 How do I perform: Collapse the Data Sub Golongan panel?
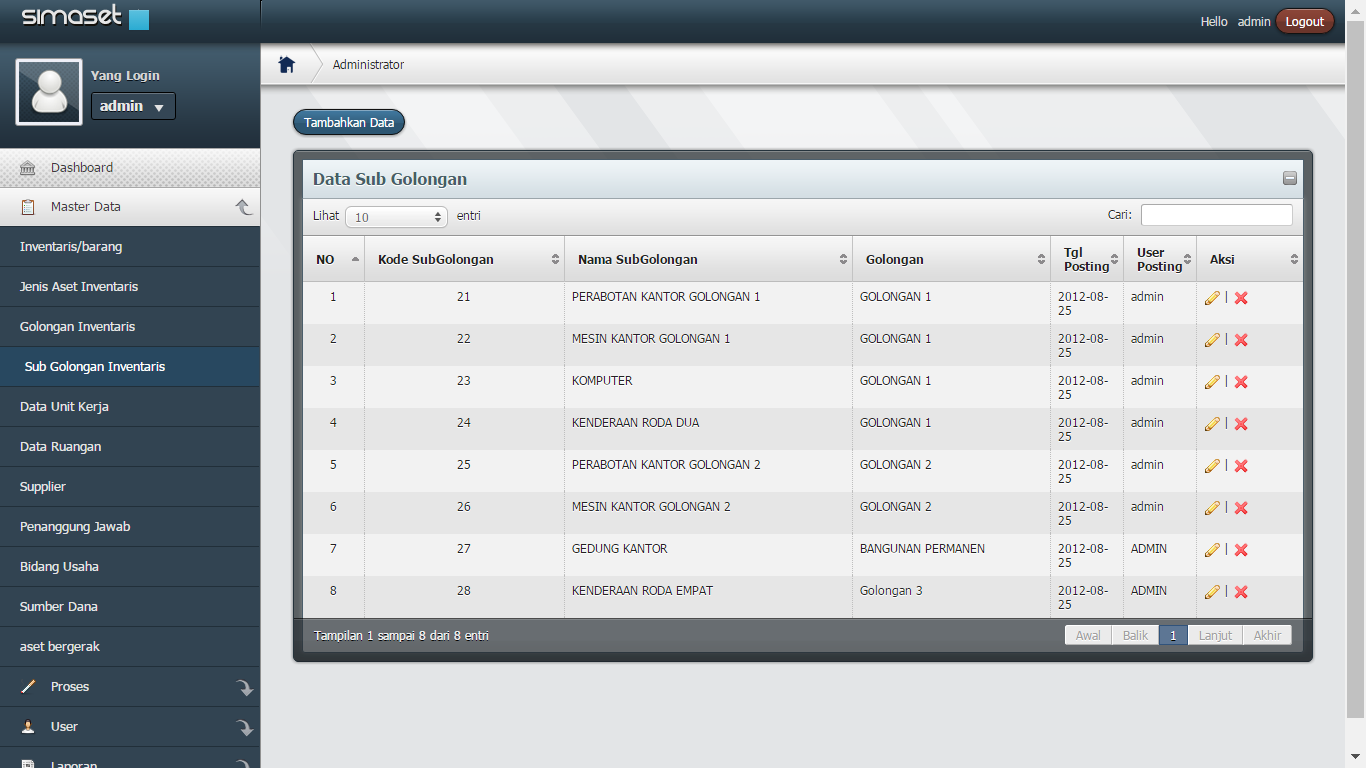click(1290, 178)
